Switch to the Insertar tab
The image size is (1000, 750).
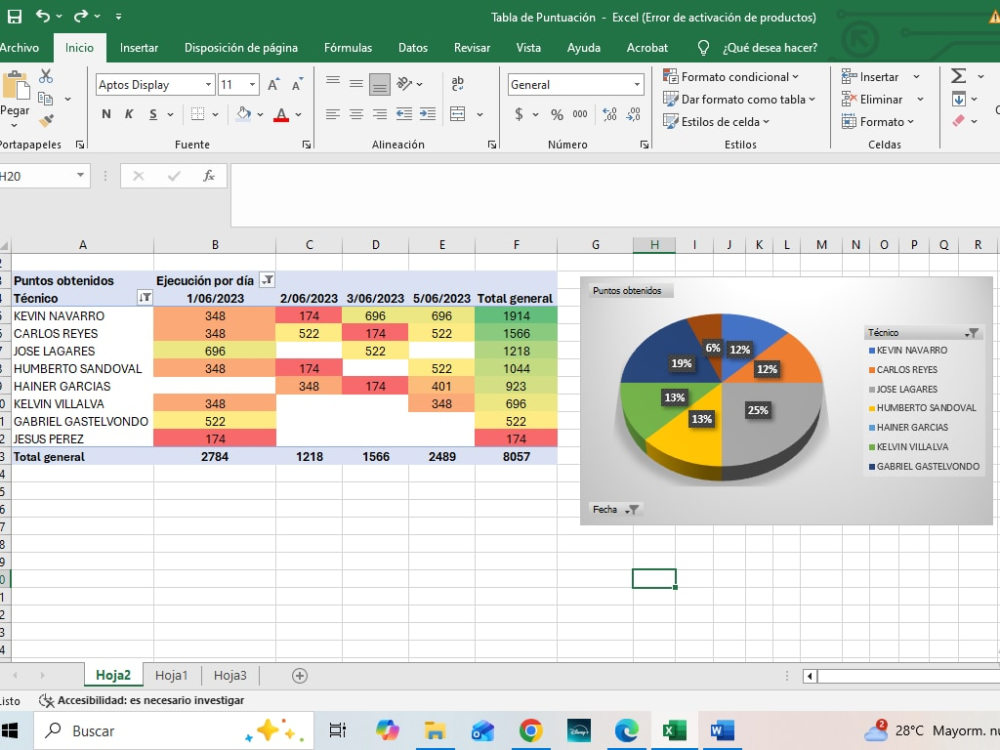coord(139,48)
